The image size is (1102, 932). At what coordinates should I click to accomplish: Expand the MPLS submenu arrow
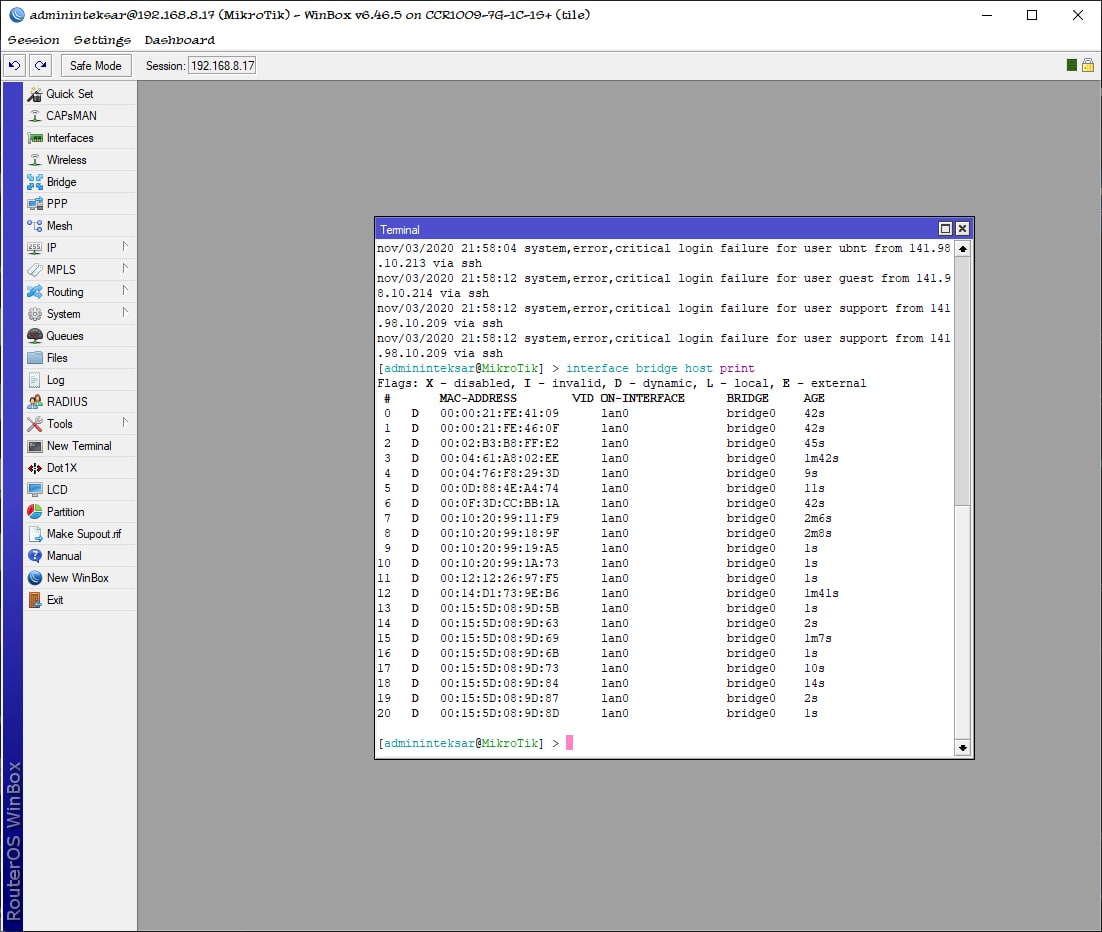tap(125, 268)
